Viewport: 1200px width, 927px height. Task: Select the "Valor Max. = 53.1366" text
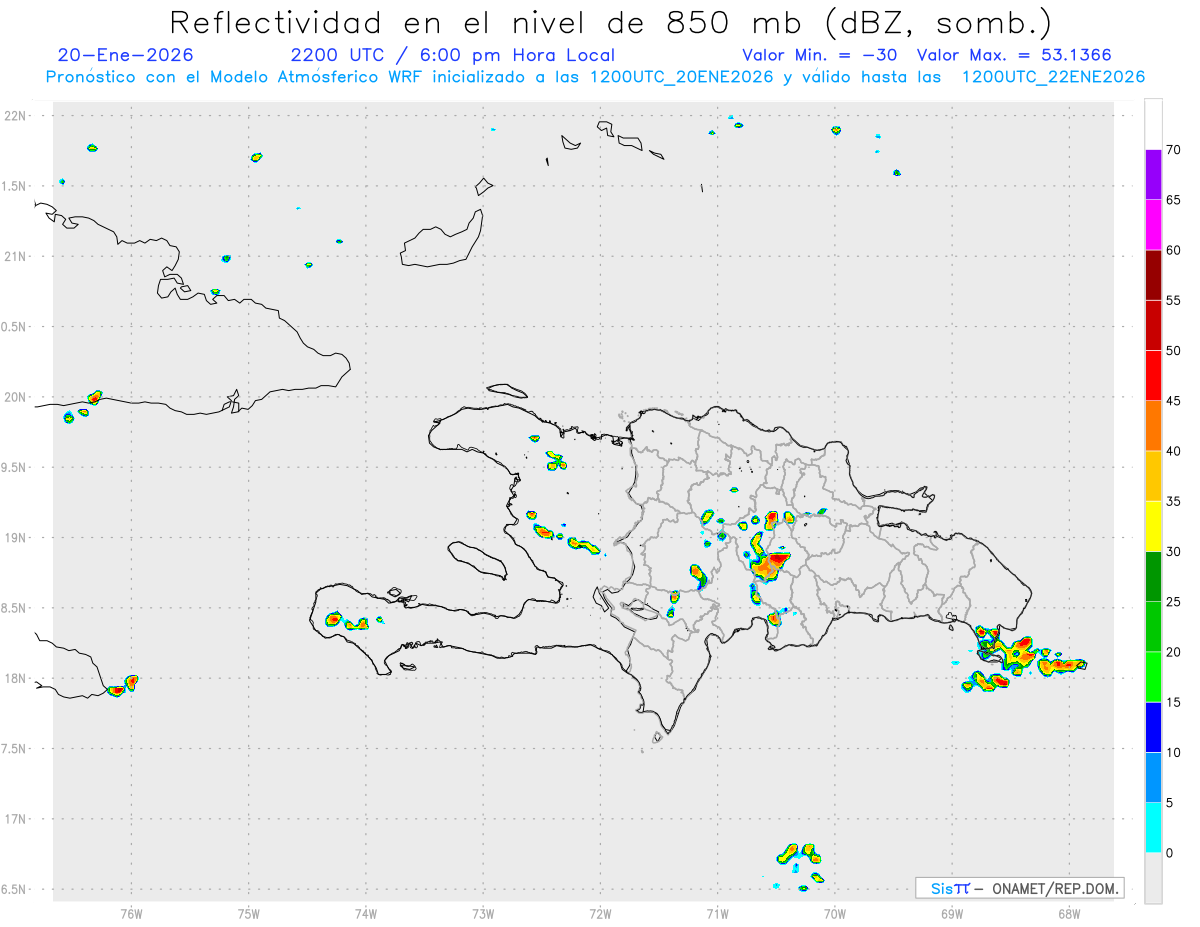(x=1014, y=55)
